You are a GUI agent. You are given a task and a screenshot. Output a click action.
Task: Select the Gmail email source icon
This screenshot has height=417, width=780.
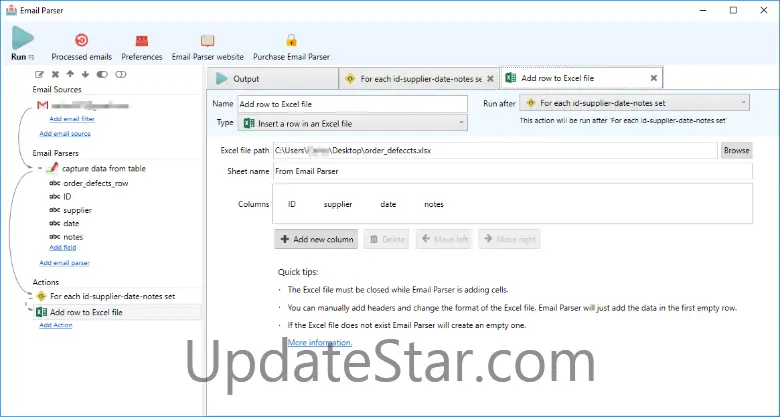point(43,105)
